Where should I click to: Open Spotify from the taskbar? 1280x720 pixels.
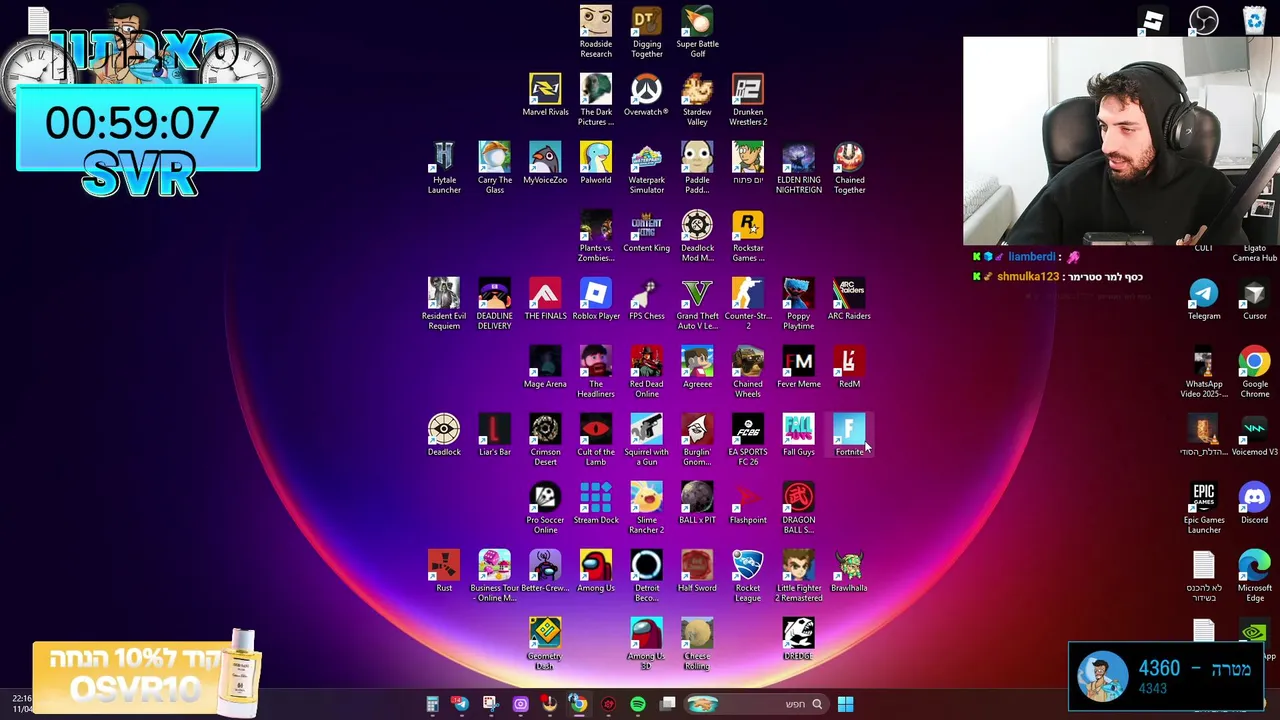tap(638, 704)
